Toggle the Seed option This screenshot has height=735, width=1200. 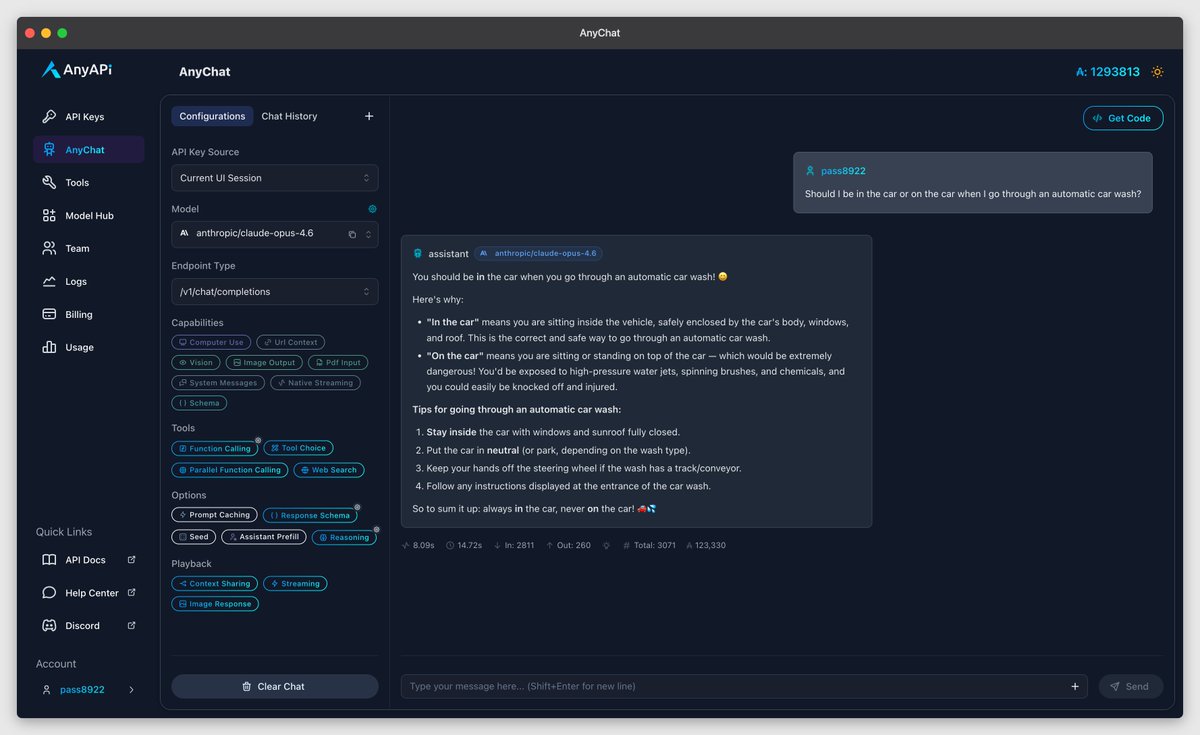pyautogui.click(x=193, y=537)
